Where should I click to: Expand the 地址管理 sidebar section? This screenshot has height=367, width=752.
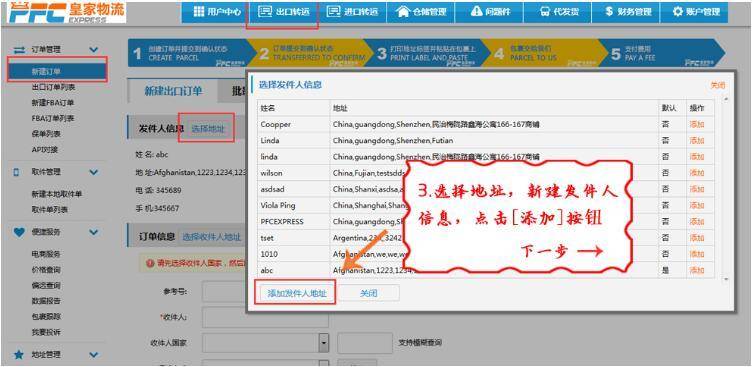(94, 355)
